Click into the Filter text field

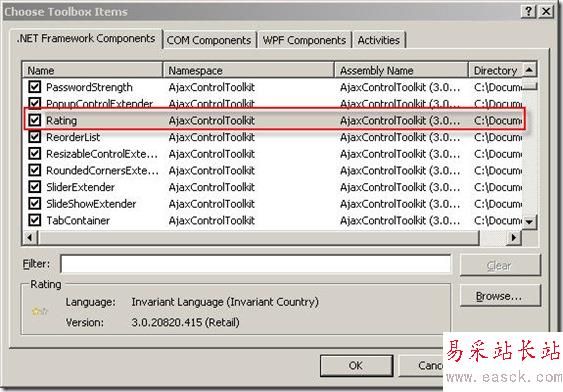tap(256, 264)
